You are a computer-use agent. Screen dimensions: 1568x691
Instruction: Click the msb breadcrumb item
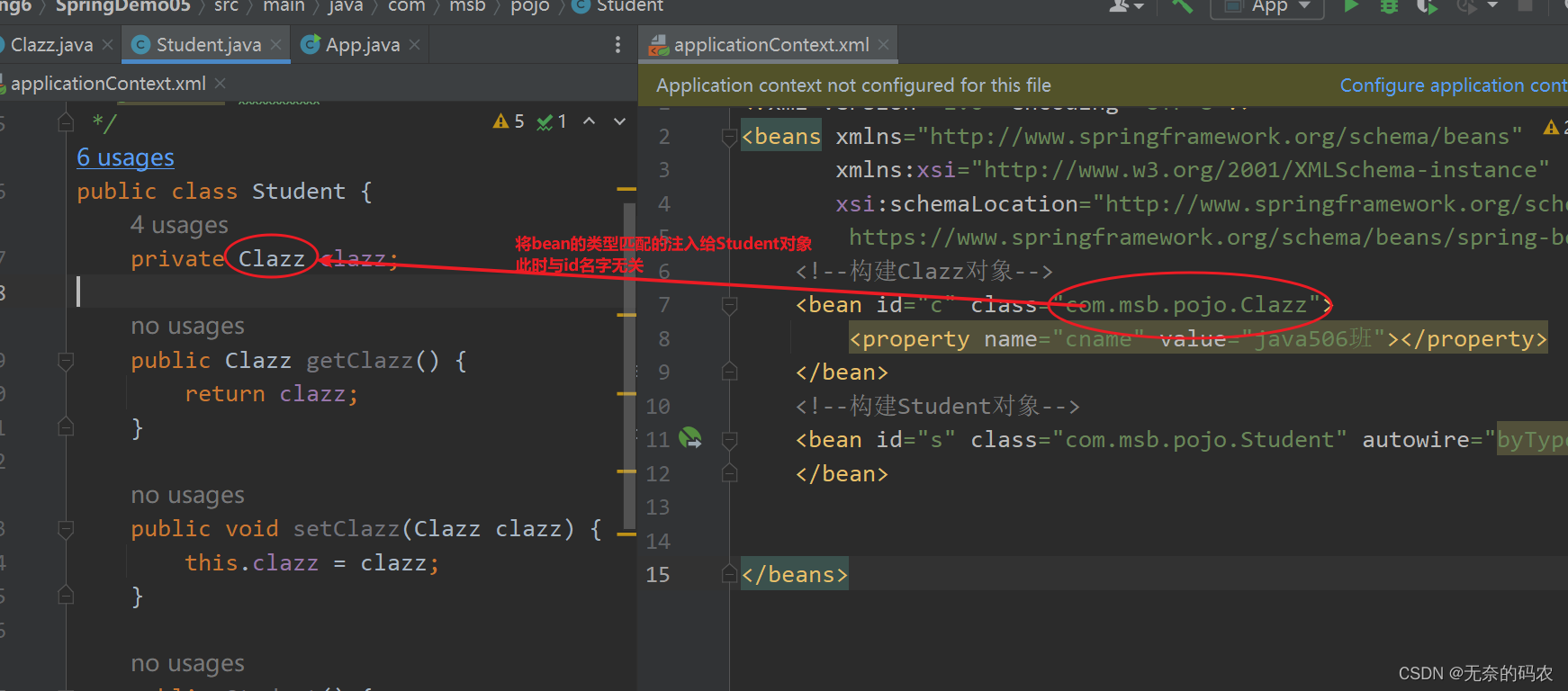pos(467,5)
